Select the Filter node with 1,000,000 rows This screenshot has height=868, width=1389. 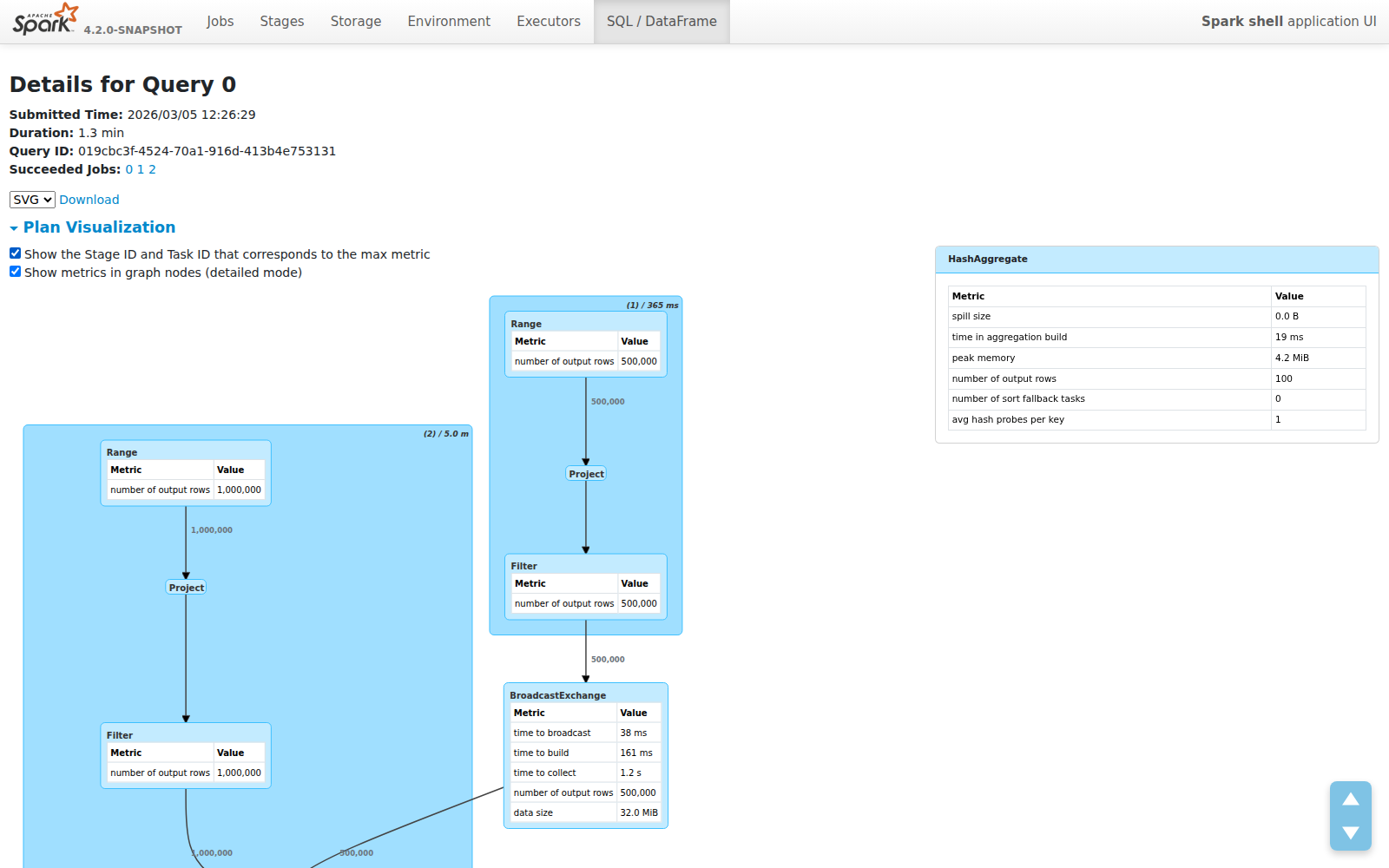(186, 756)
